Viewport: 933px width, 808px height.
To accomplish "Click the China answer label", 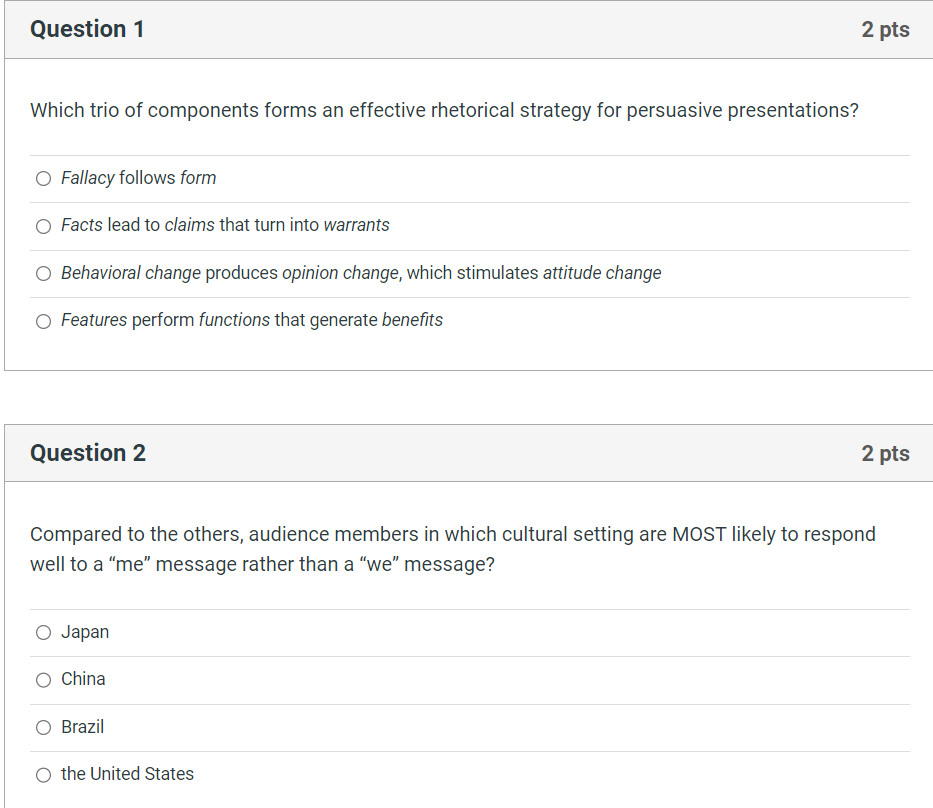I will click(83, 679).
